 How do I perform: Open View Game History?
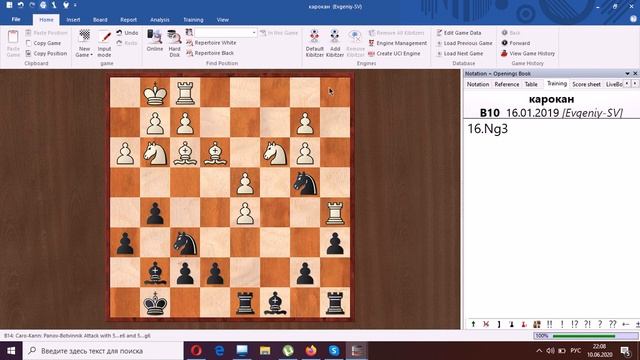tap(528, 53)
